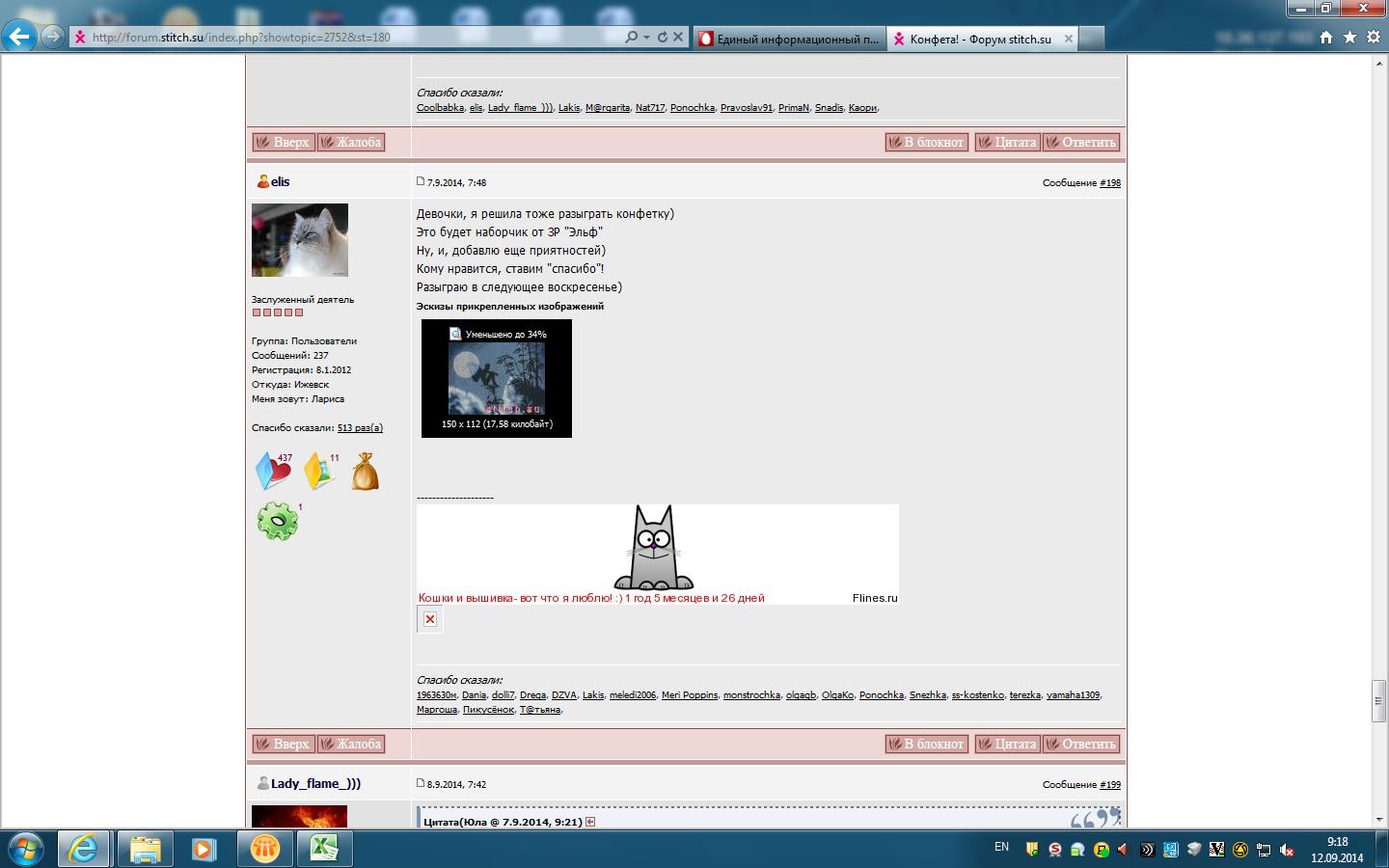Viewport: 1389px width, 868px height.
Task: Open browser Favorites star icon
Action: (1349, 38)
